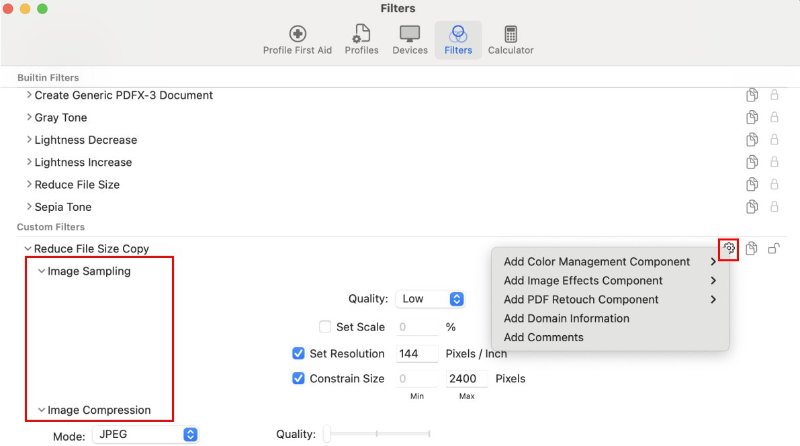Screen dimensions: 800x446
Task: Select Add Comments from the menu
Action: (x=543, y=338)
